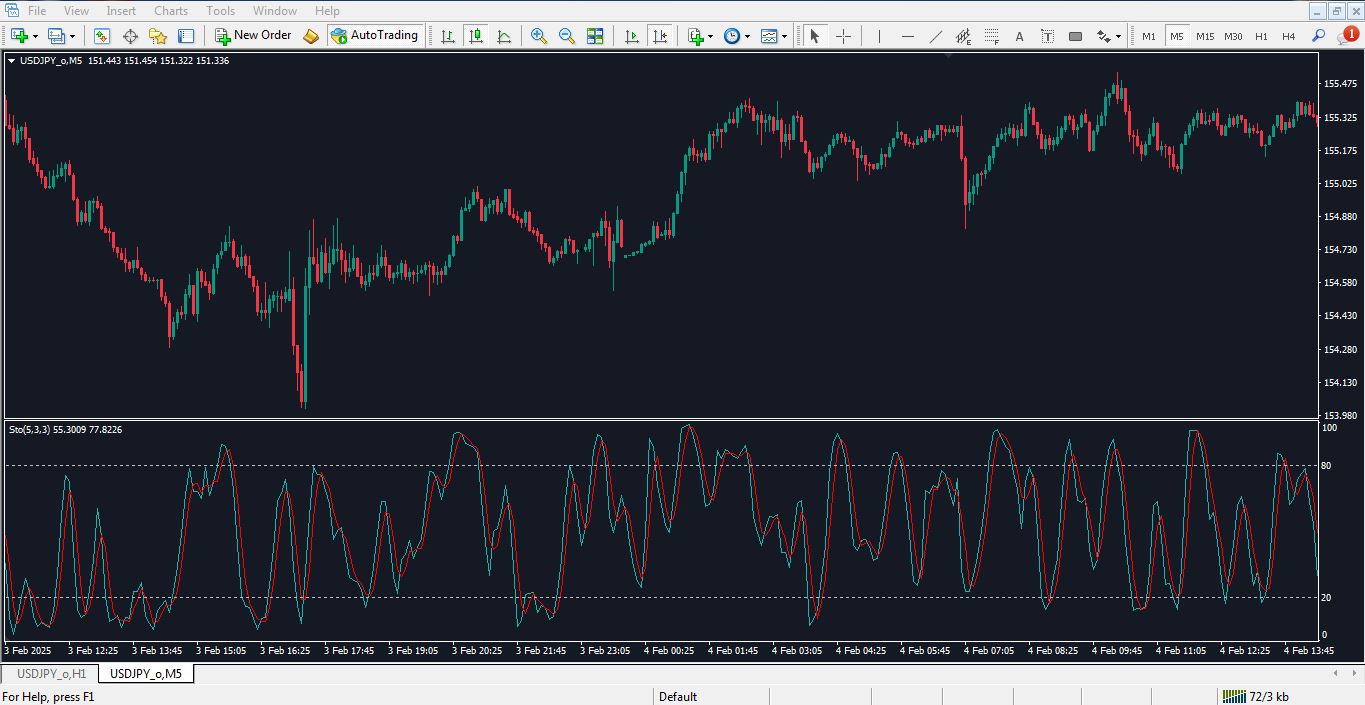The image size is (1365, 705).
Task: Click the 72/3 kb connection status indicator
Action: (1256, 697)
